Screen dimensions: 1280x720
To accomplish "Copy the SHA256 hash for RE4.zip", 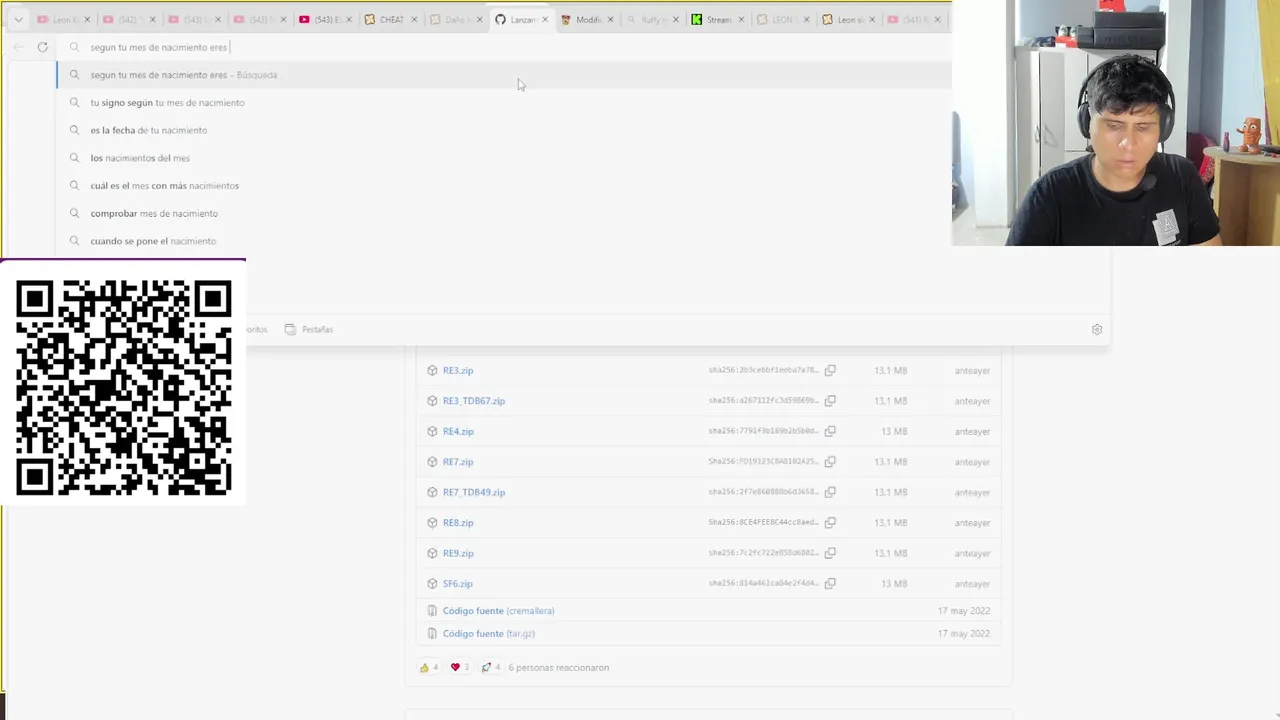I will coord(830,431).
